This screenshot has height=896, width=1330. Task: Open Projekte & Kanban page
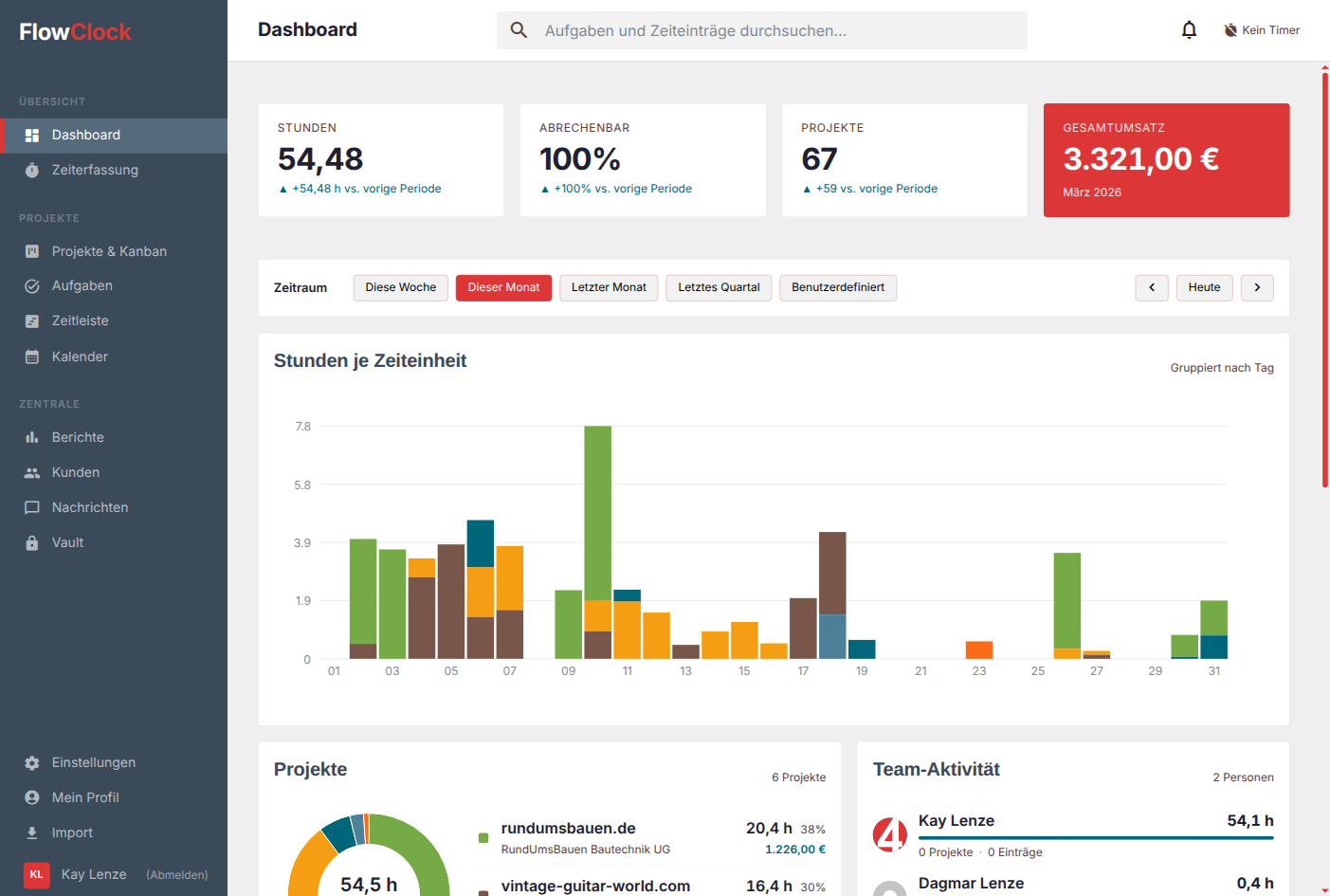114,251
